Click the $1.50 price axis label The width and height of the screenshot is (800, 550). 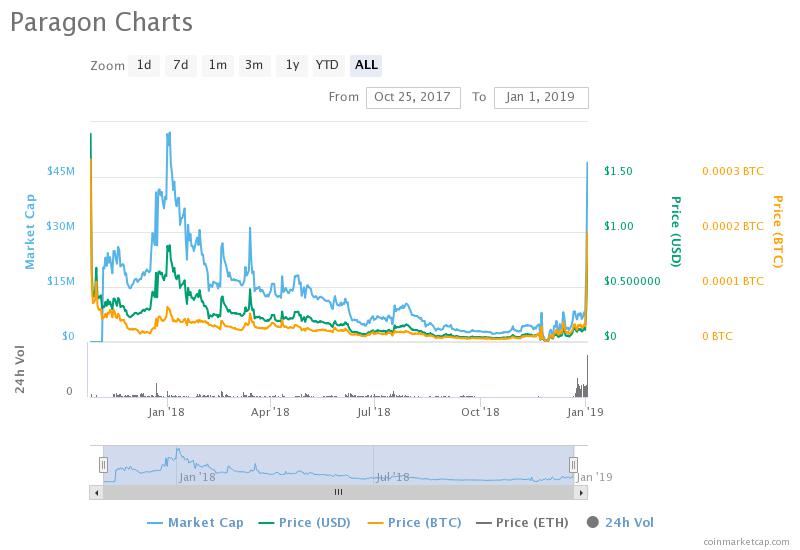pos(618,171)
